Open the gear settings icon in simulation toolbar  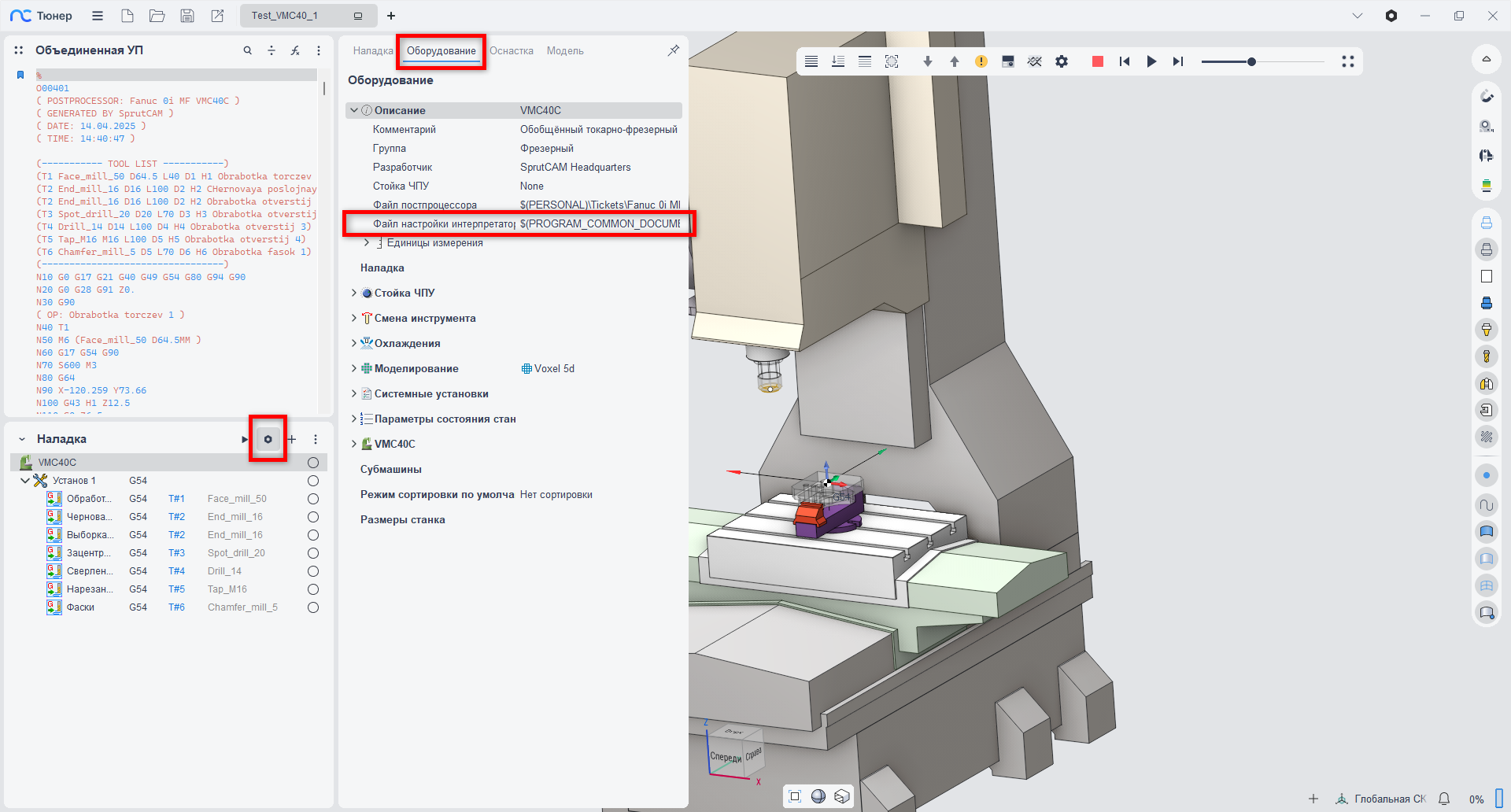(x=1062, y=61)
